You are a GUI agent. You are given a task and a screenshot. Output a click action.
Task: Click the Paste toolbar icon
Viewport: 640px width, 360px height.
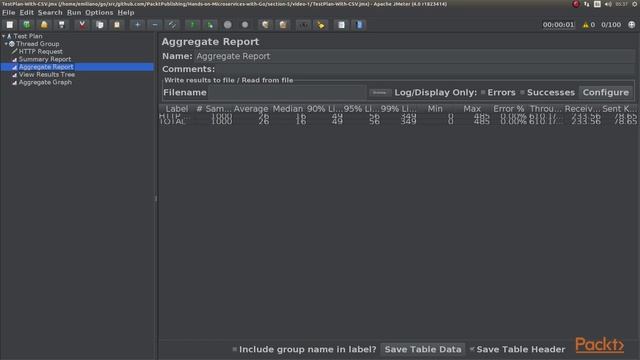117,25
